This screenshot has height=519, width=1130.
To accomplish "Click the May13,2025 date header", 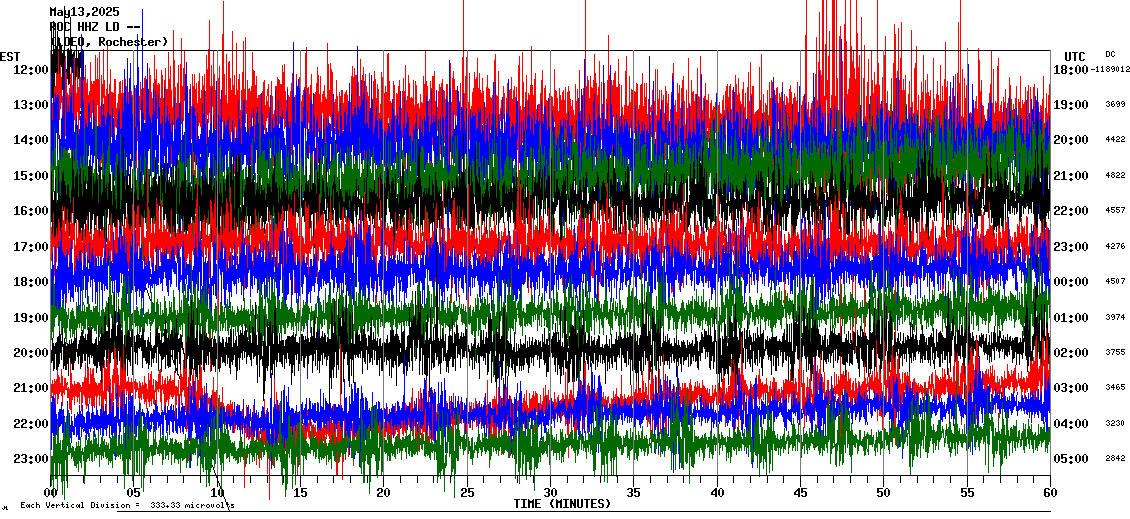I will (x=84, y=12).
